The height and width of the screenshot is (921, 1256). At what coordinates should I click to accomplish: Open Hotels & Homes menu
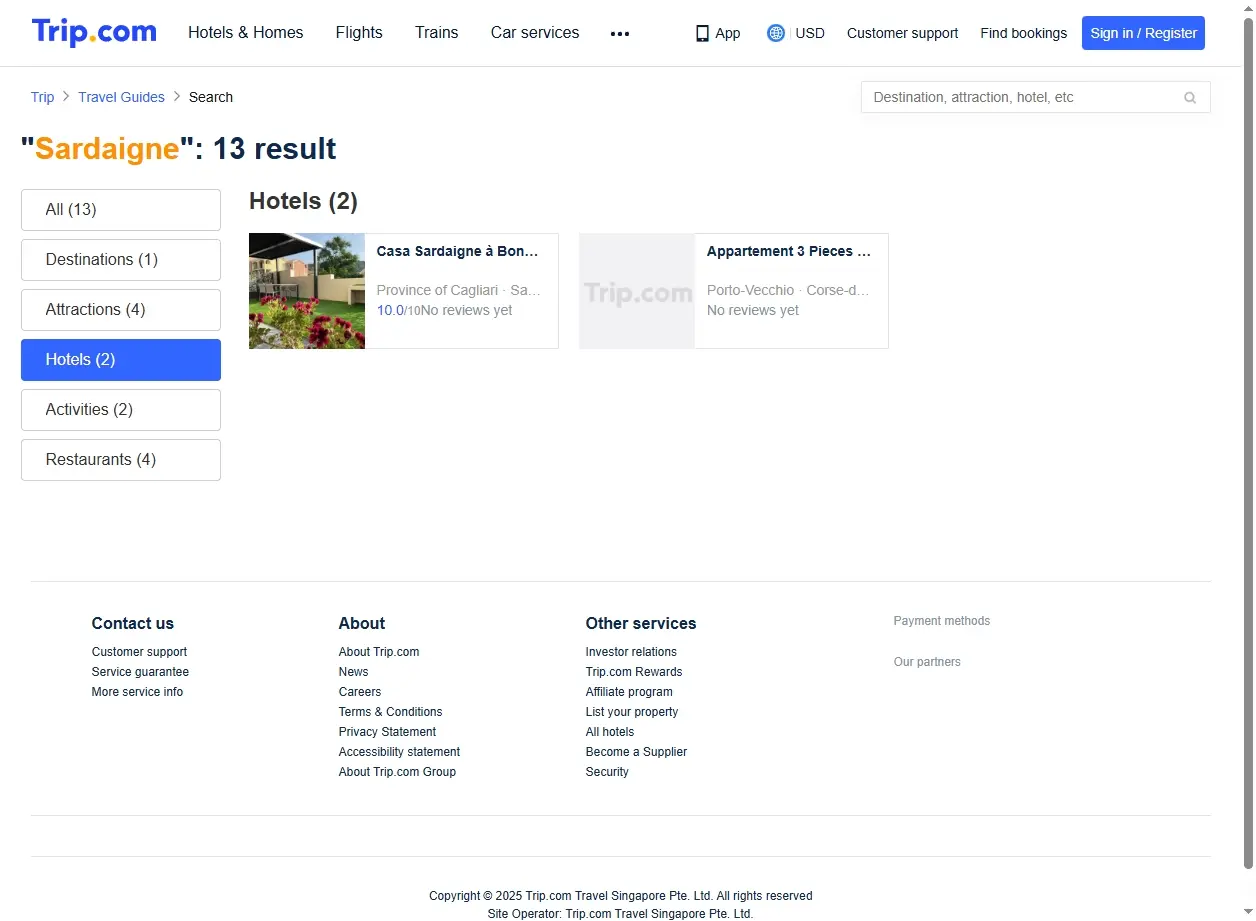point(246,33)
